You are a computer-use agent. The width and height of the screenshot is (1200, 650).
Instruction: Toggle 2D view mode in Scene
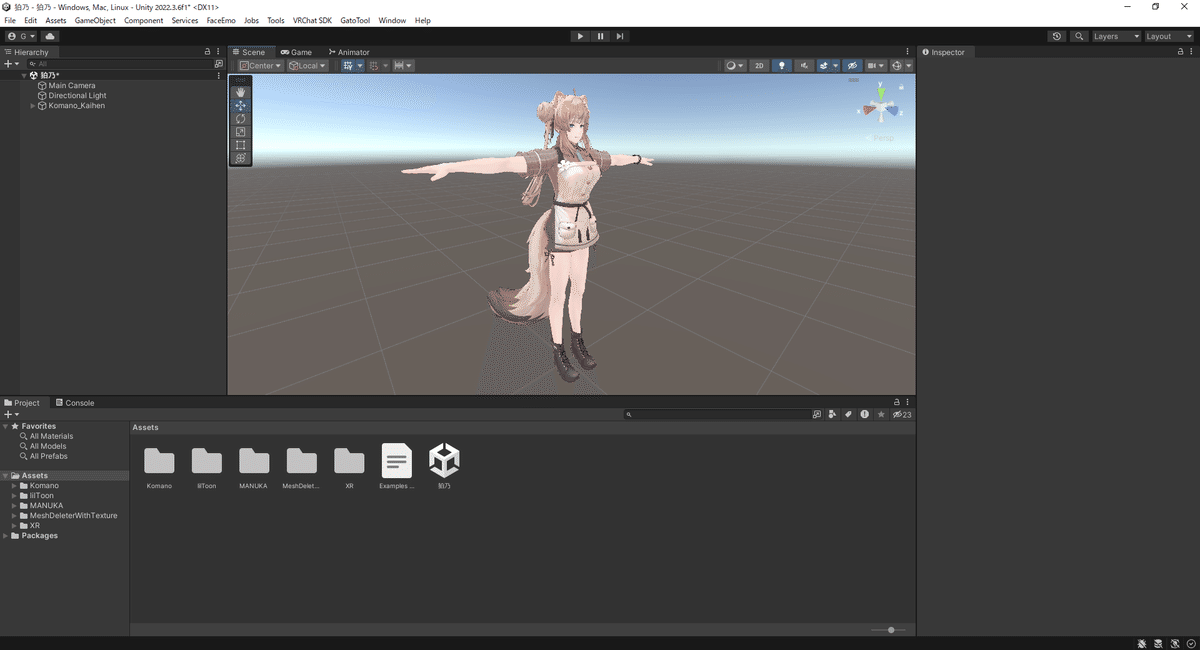coord(759,66)
